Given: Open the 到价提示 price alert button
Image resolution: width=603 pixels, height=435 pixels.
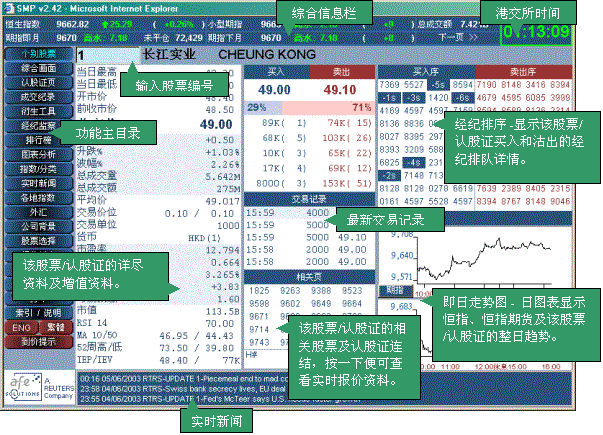Looking at the screenshot, I should [38, 342].
